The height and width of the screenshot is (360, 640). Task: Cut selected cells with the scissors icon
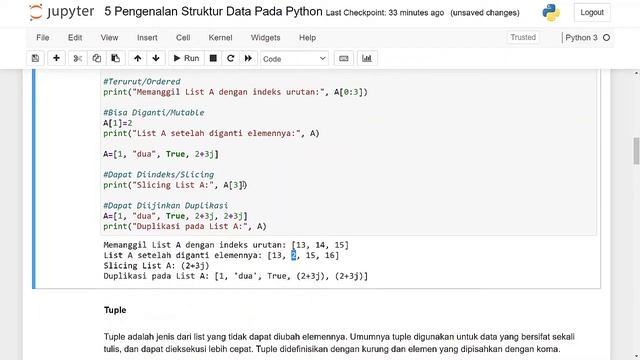[x=78, y=58]
